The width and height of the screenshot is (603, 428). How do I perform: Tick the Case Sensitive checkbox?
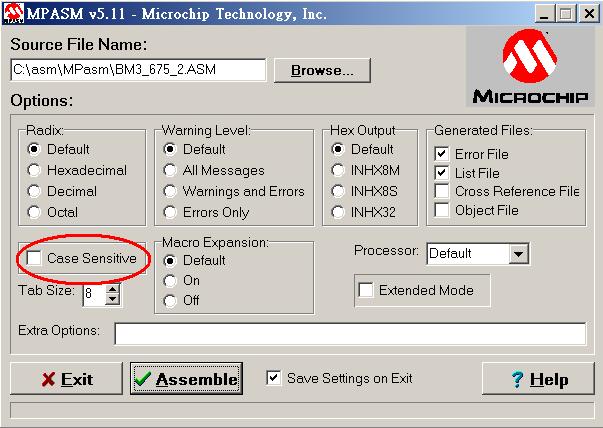[x=34, y=258]
